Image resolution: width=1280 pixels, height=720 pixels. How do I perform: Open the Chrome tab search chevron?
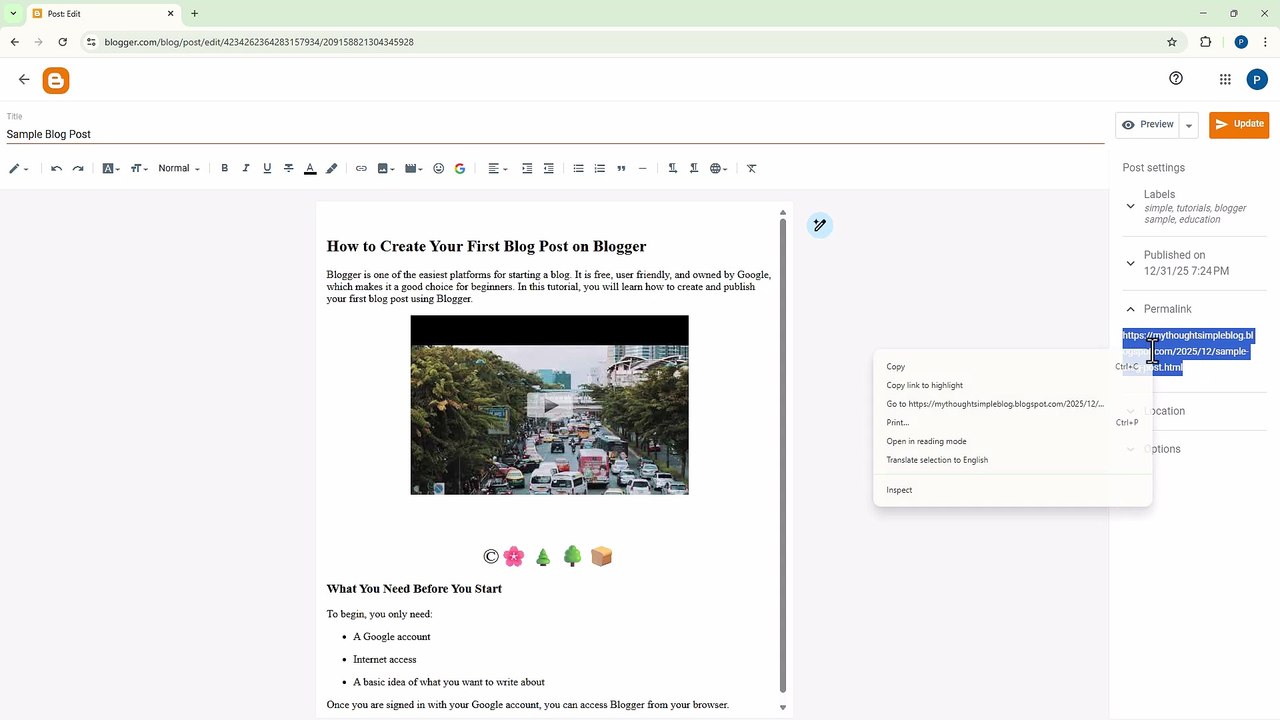click(x=13, y=14)
